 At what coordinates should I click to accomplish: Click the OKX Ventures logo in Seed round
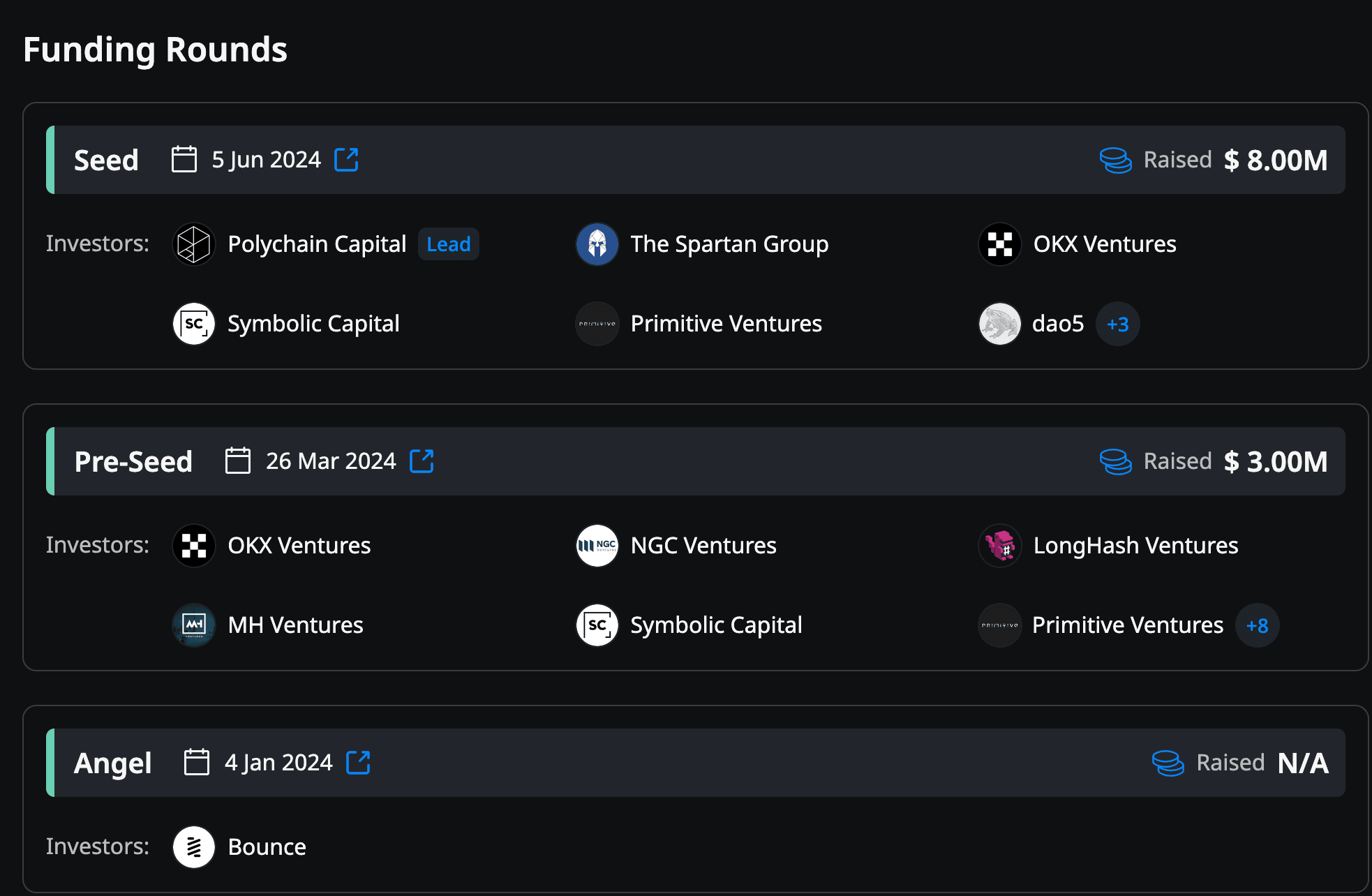(1000, 244)
